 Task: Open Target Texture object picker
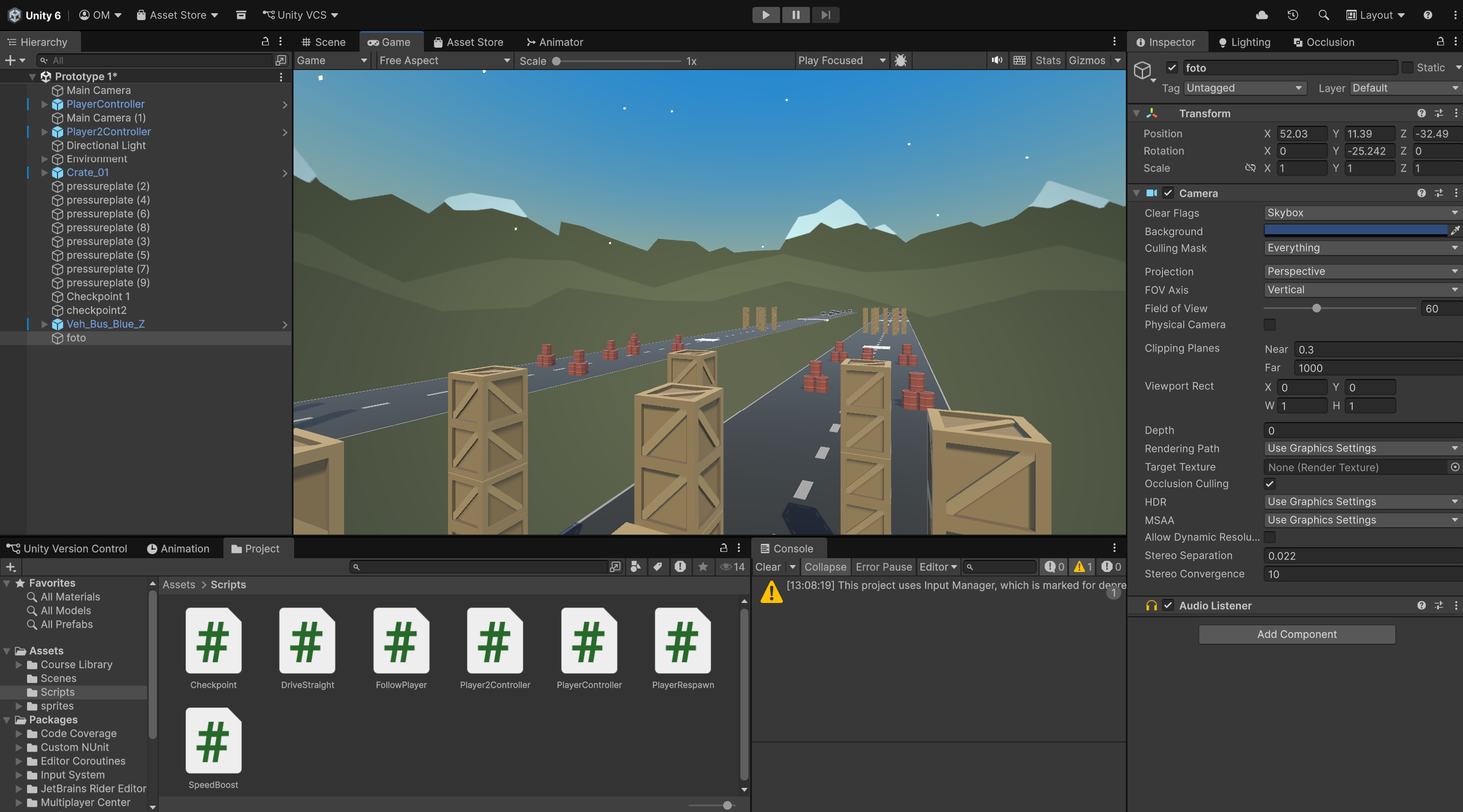[x=1454, y=467]
